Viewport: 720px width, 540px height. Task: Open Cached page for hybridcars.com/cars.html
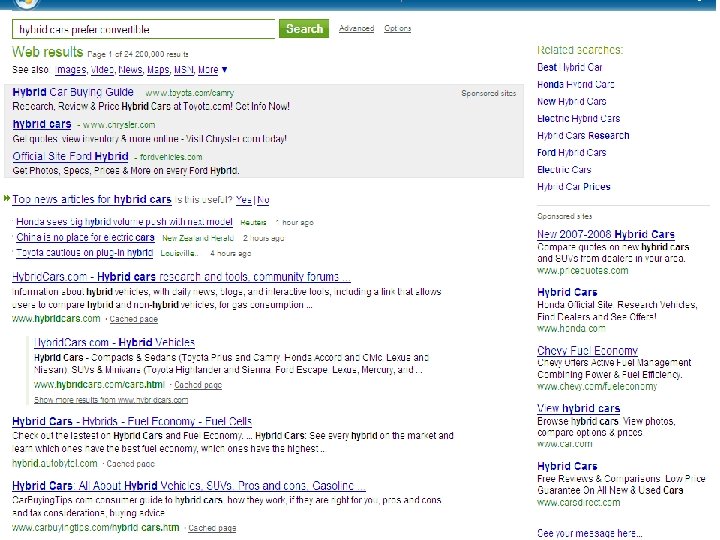(x=198, y=385)
